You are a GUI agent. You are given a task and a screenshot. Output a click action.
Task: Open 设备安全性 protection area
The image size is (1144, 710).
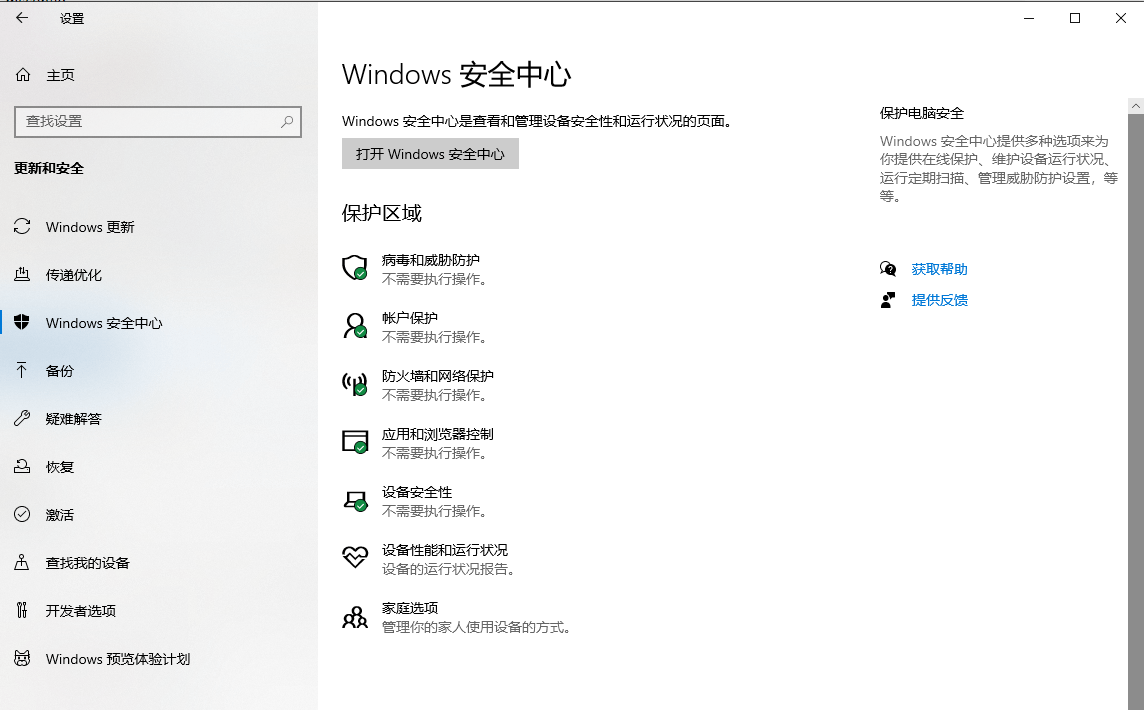[415, 501]
